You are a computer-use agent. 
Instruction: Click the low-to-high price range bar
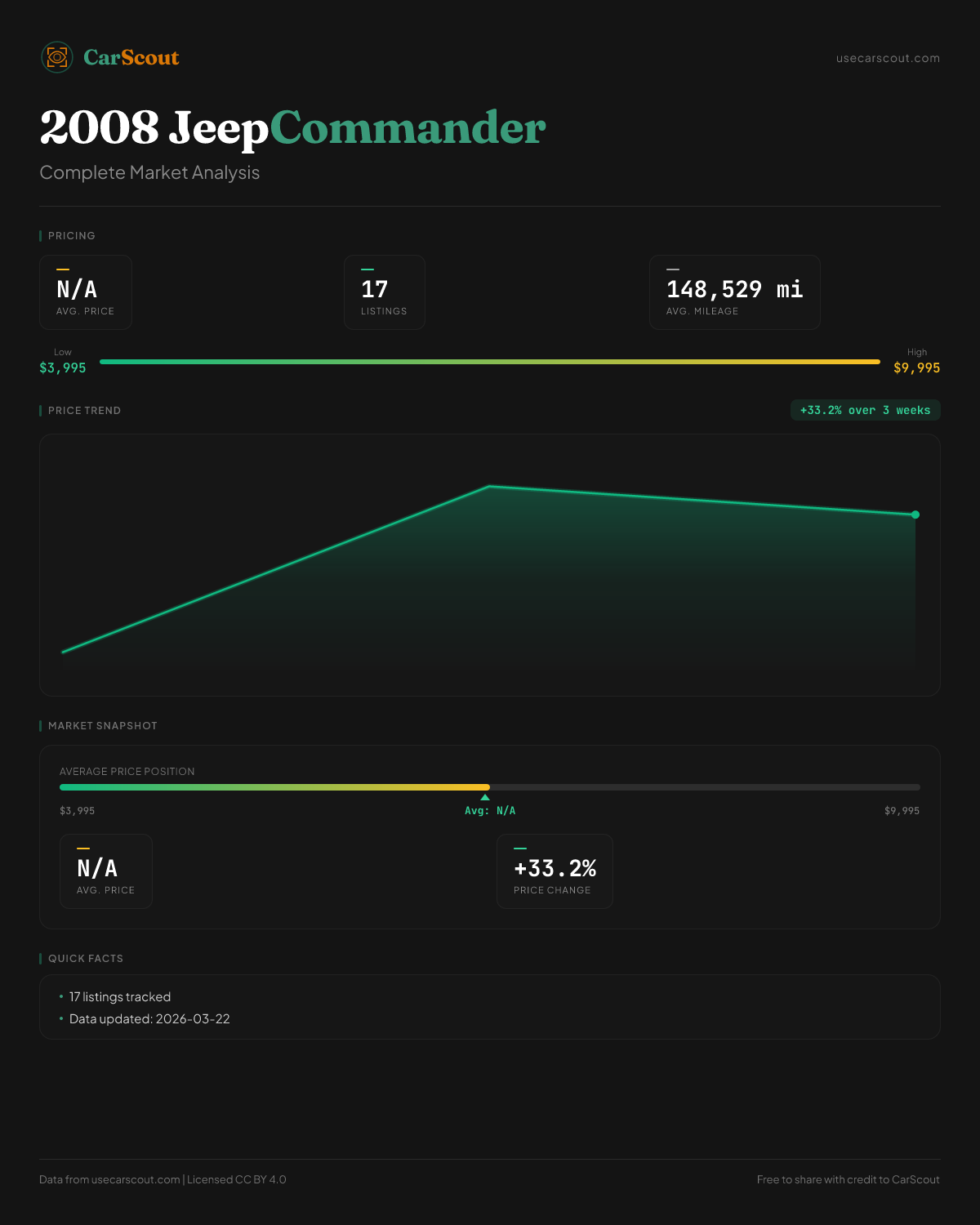[490, 362]
